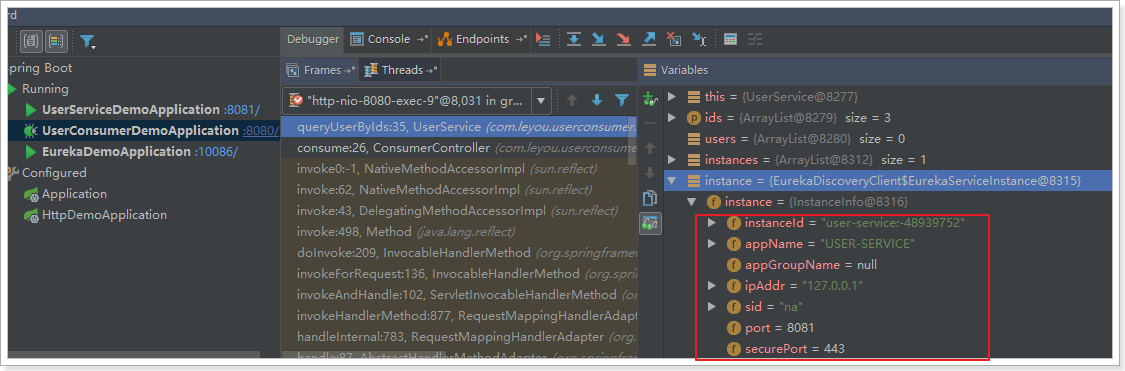Viewport: 1125px width, 371px height.
Task: Select UserServiceDemoApplication in the run list
Action: pos(131,110)
